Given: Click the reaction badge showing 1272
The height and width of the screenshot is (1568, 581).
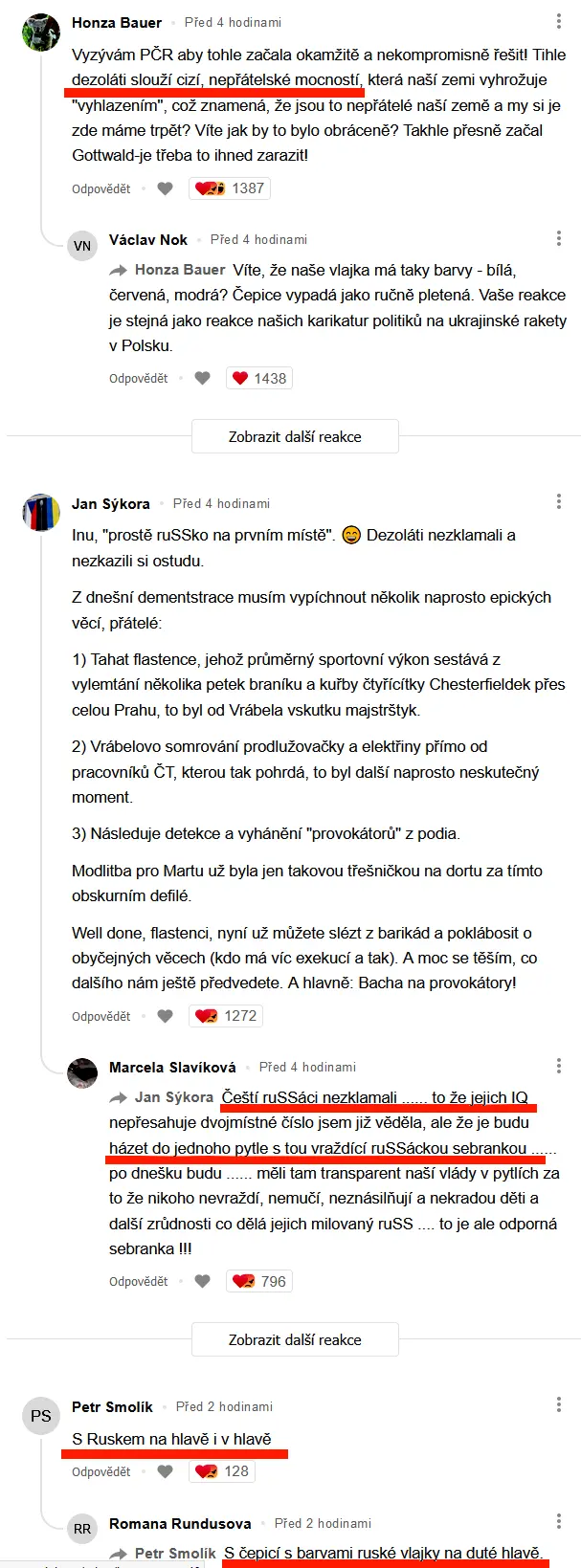Looking at the screenshot, I should pyautogui.click(x=225, y=1016).
